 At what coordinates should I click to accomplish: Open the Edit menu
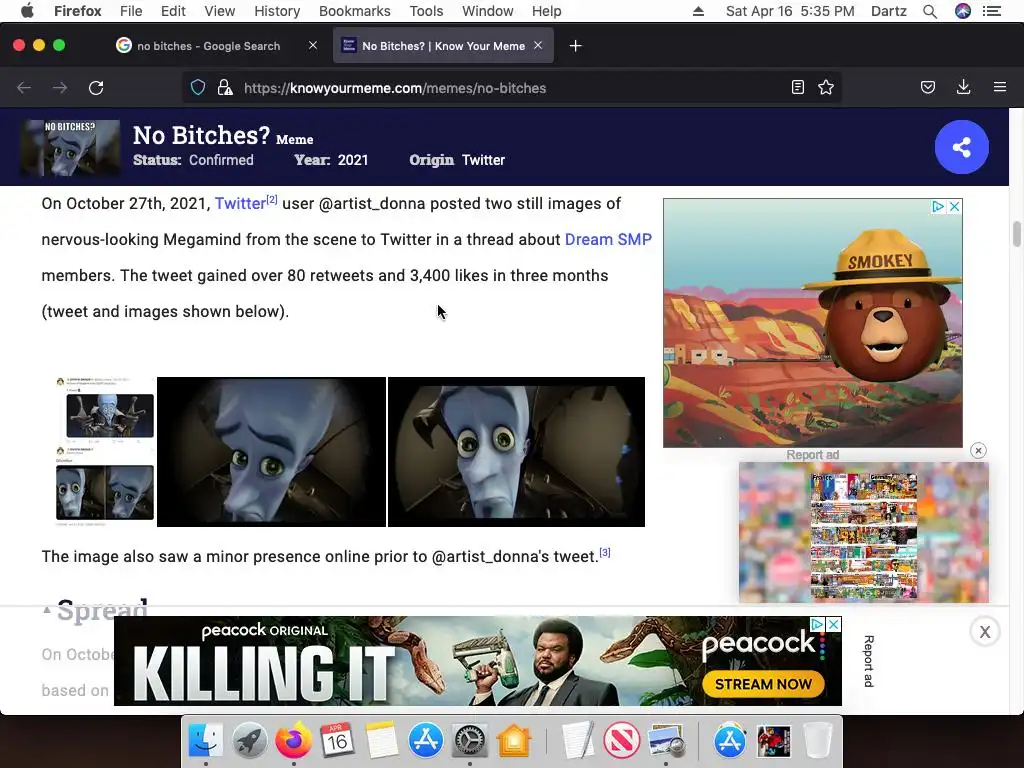173,11
